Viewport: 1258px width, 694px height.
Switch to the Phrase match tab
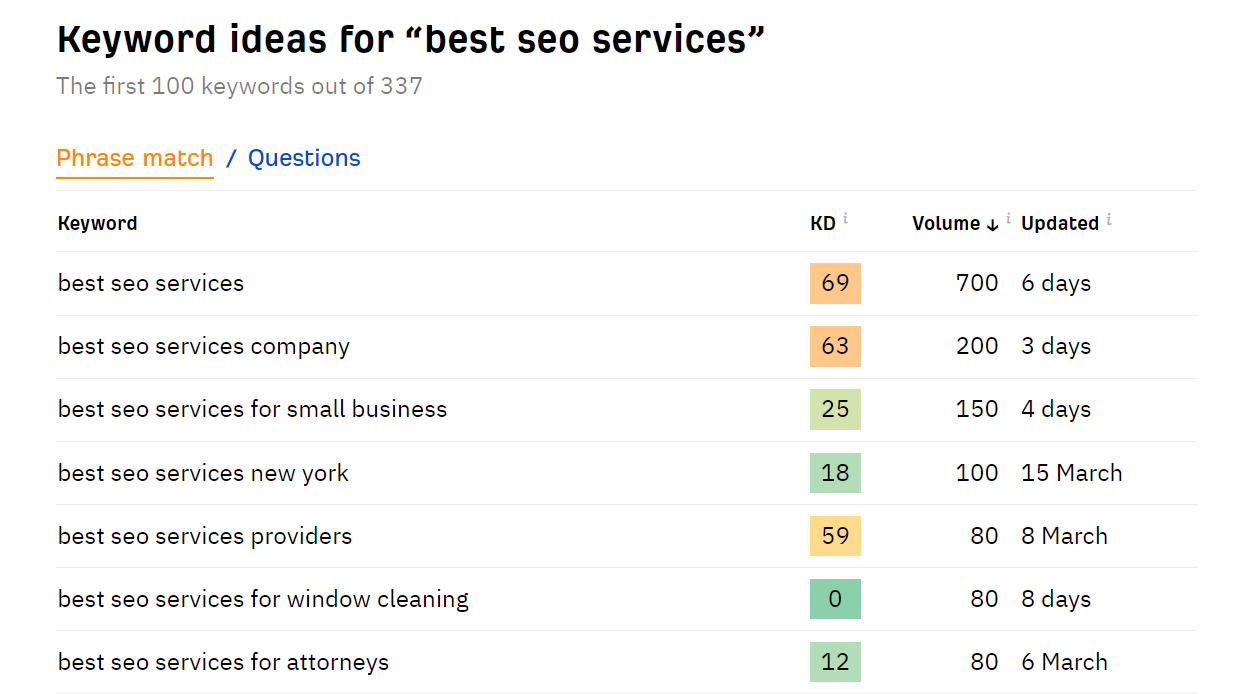pyautogui.click(x=135, y=158)
